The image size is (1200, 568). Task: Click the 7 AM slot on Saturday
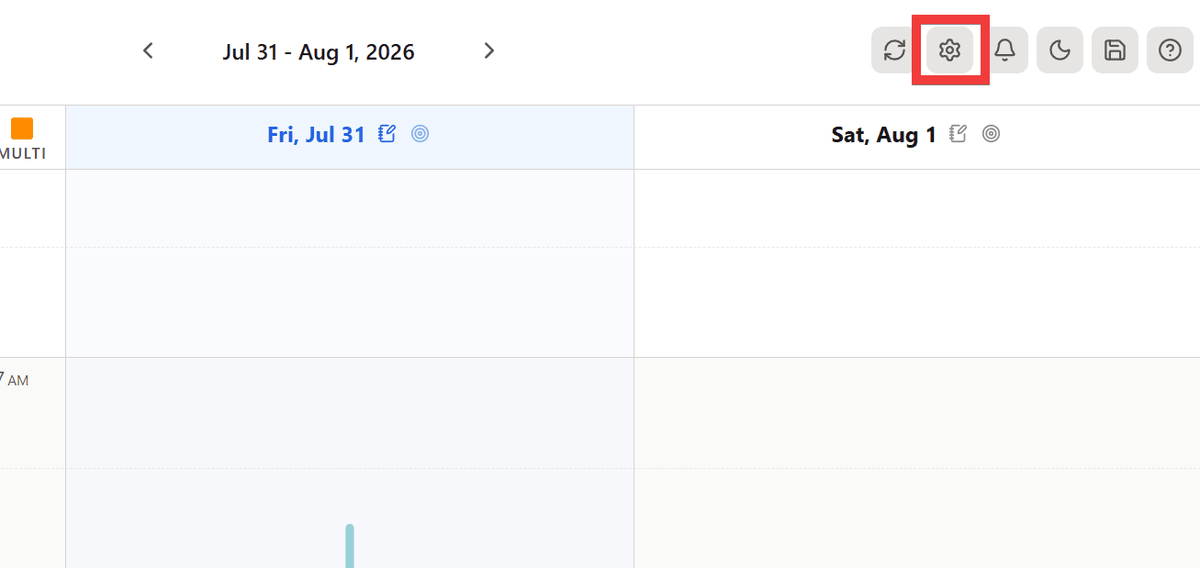(x=917, y=413)
